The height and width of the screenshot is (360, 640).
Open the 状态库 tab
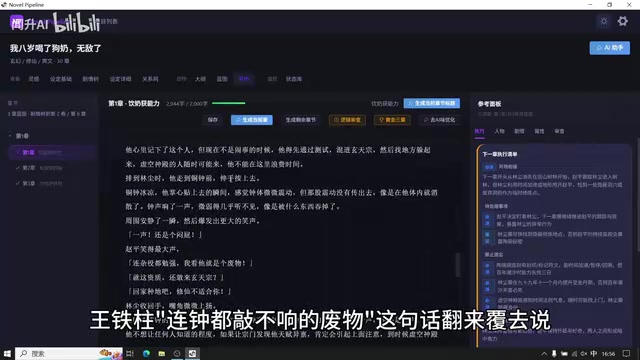point(294,79)
